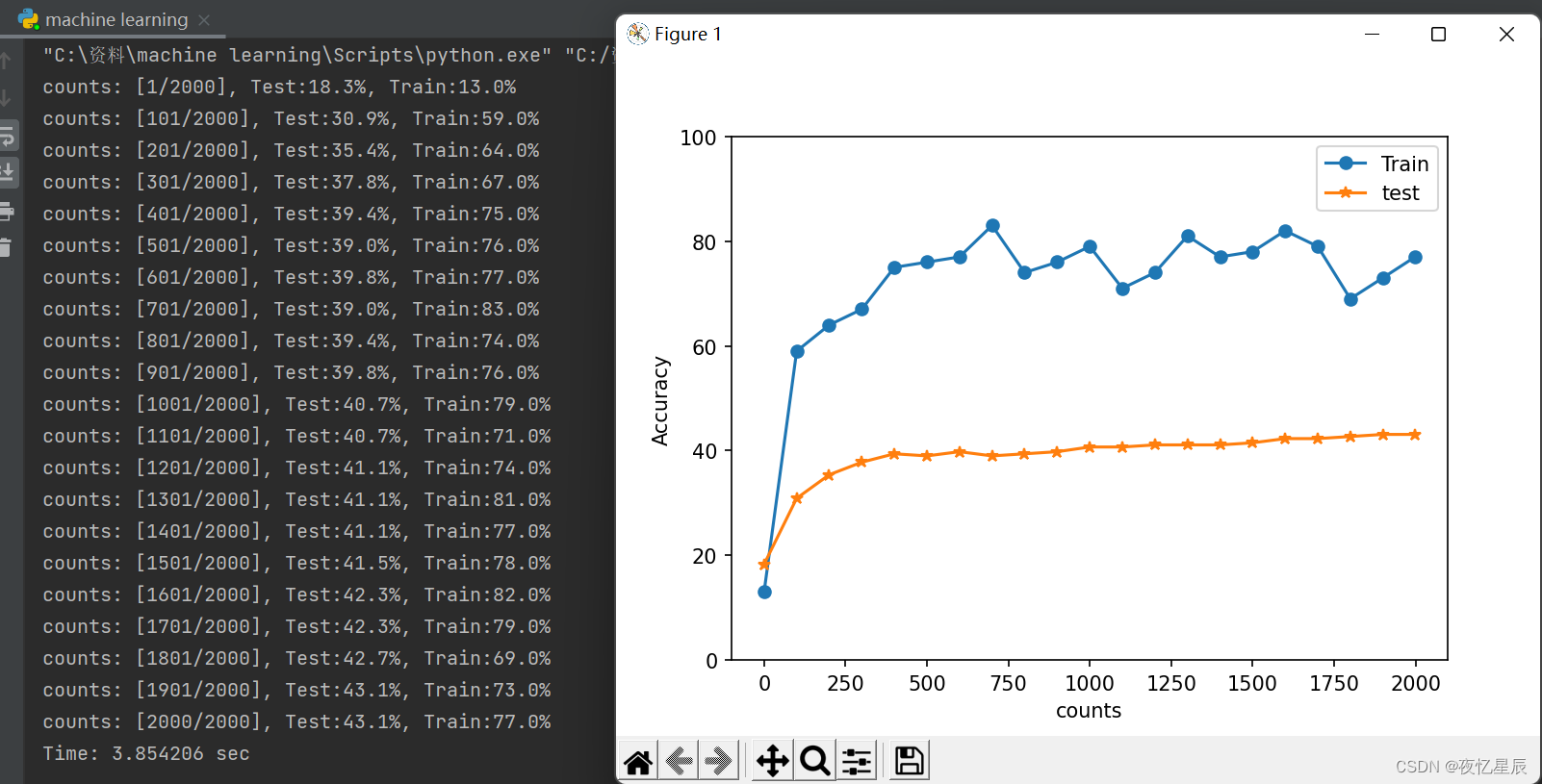
Task: Close the machine learning run tab
Action: coord(204,19)
